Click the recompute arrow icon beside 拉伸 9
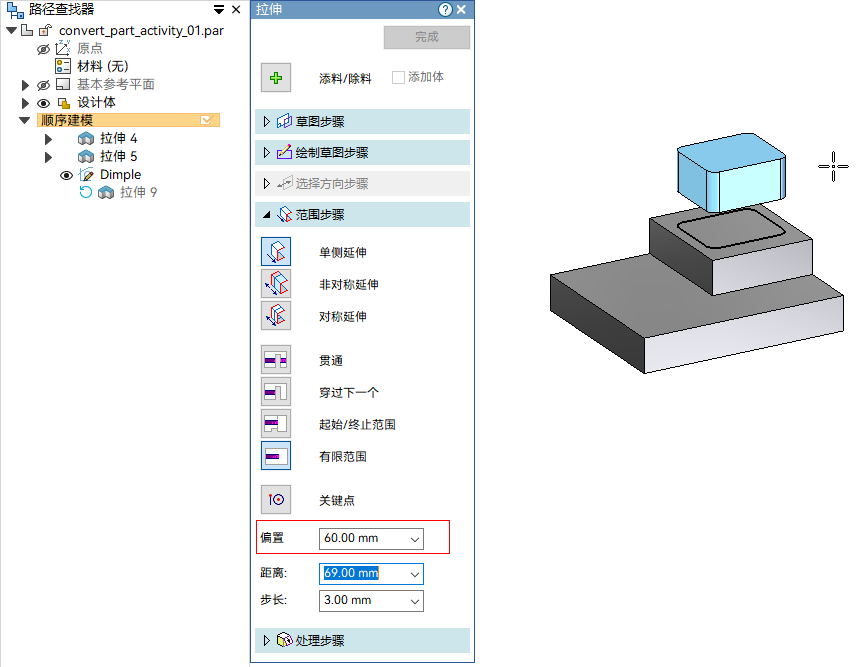 click(86, 192)
